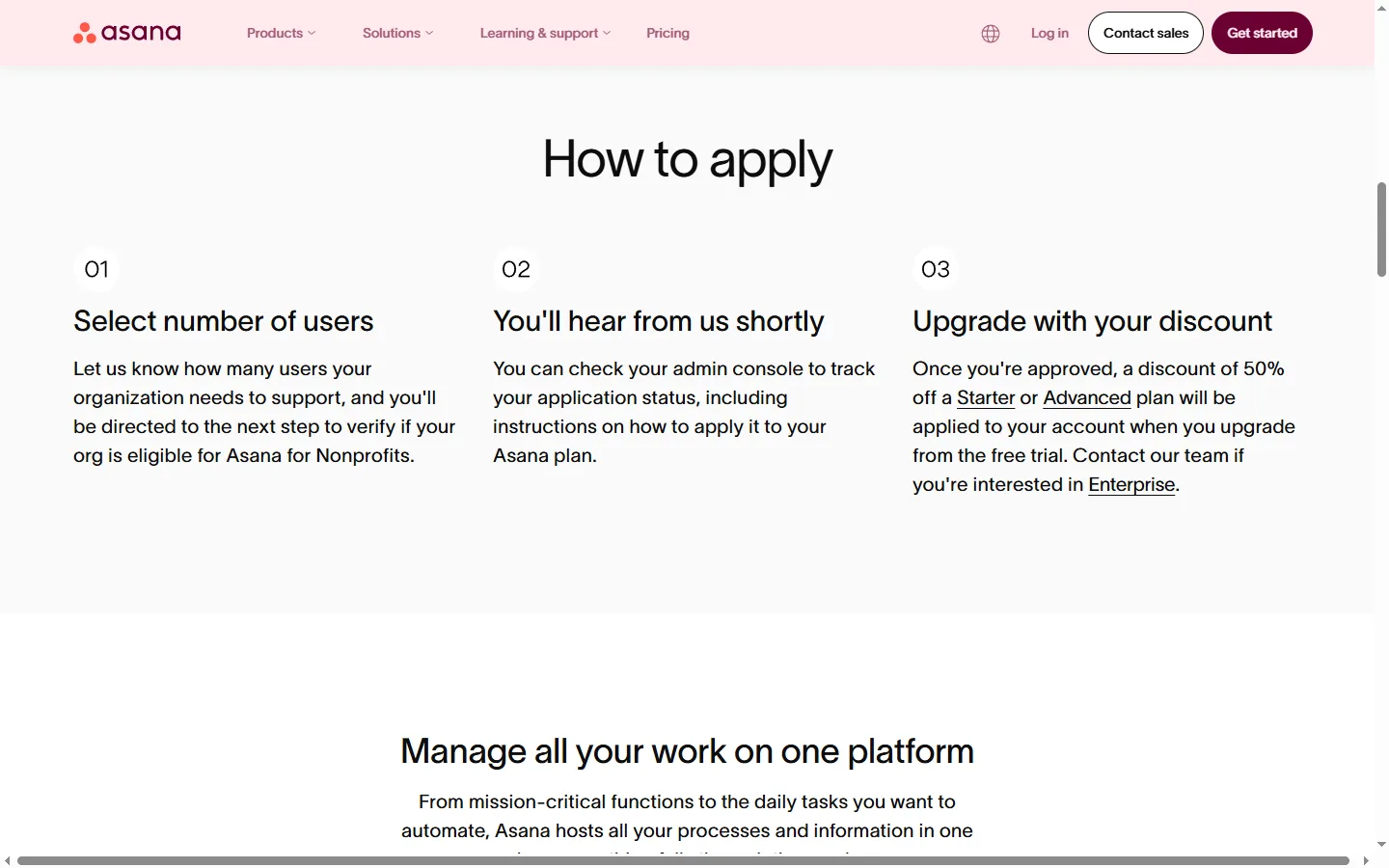The height and width of the screenshot is (868, 1389).
Task: Click the Log in link
Action: click(x=1049, y=33)
